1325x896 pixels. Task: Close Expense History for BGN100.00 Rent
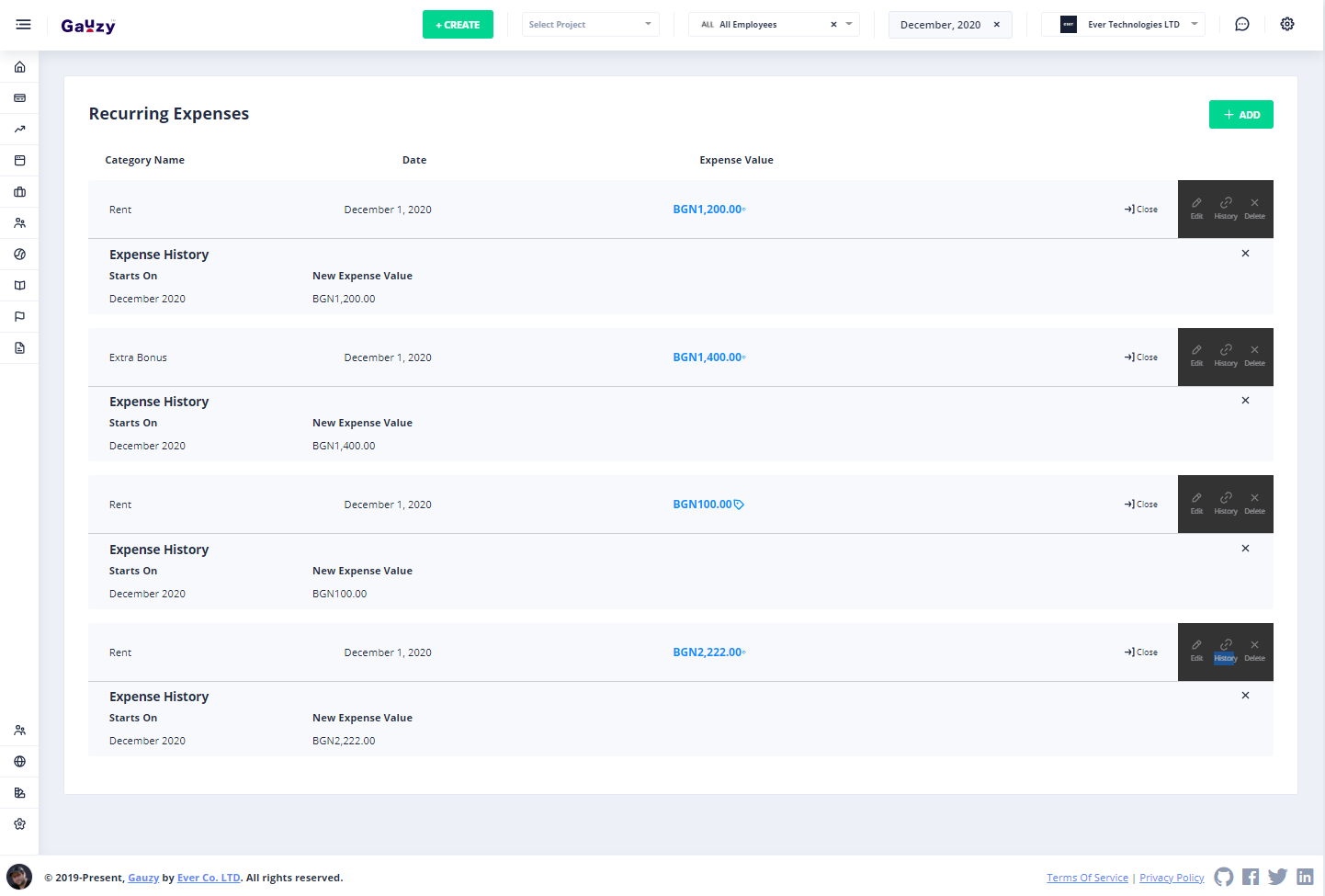click(1245, 549)
